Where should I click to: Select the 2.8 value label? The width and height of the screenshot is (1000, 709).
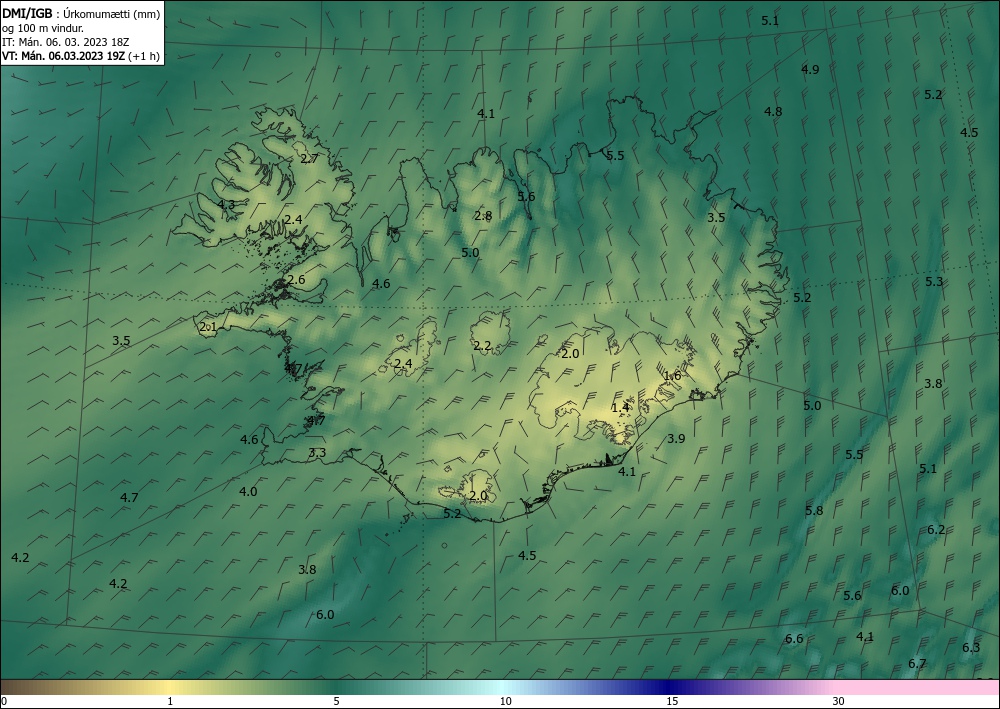coord(483,216)
